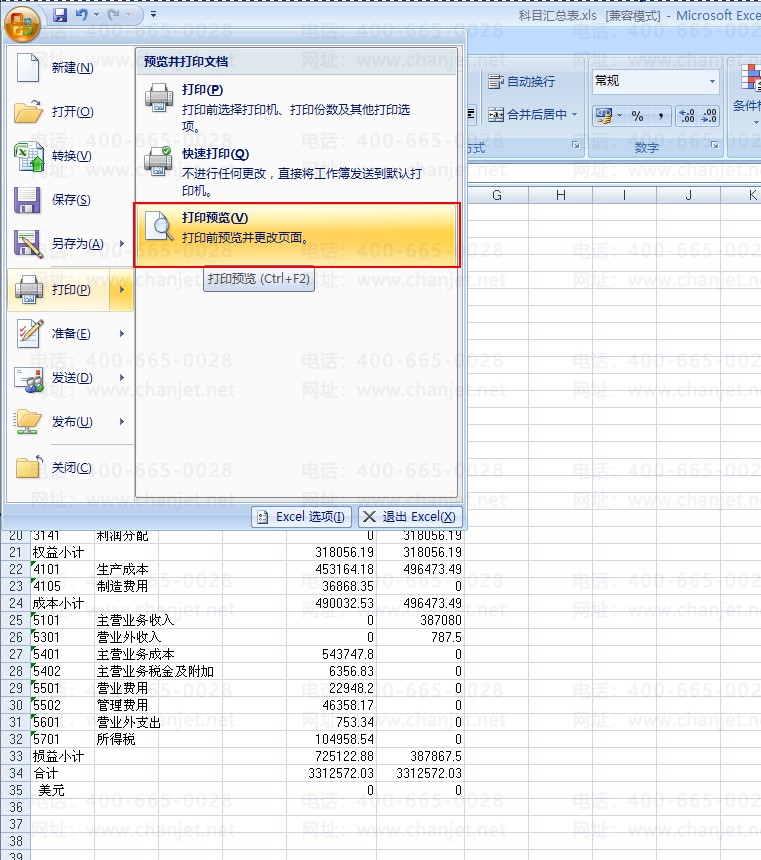The image size is (761, 860).
Task: Click the Open folder icon
Action: 28,111
